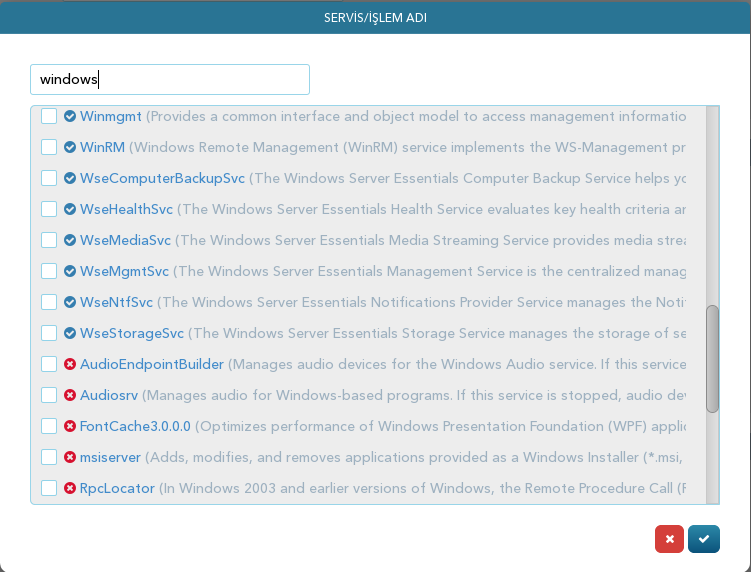Enable the RpcLocator checkbox

pos(49,488)
